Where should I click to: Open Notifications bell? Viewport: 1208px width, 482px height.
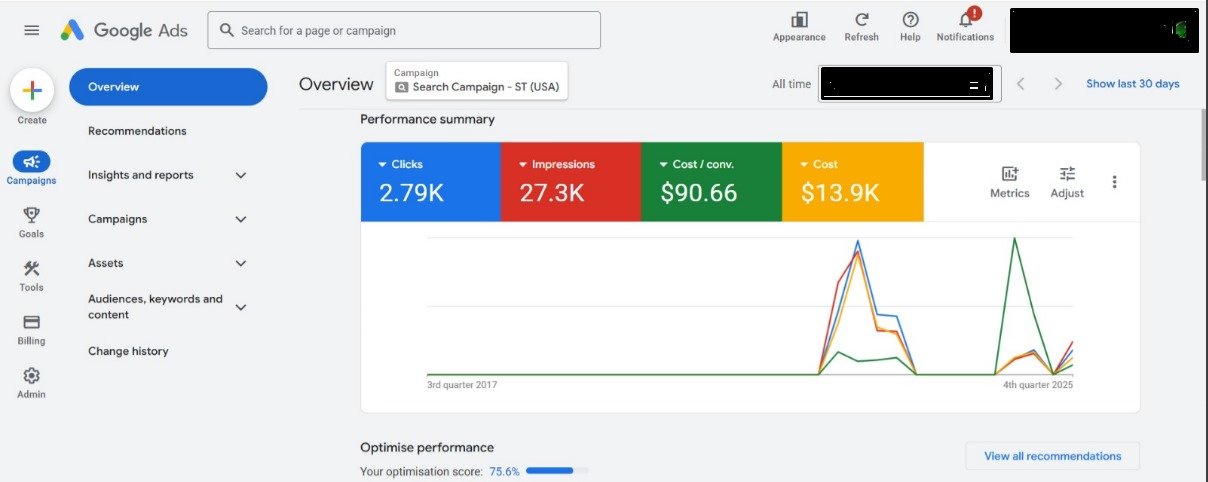coord(965,21)
